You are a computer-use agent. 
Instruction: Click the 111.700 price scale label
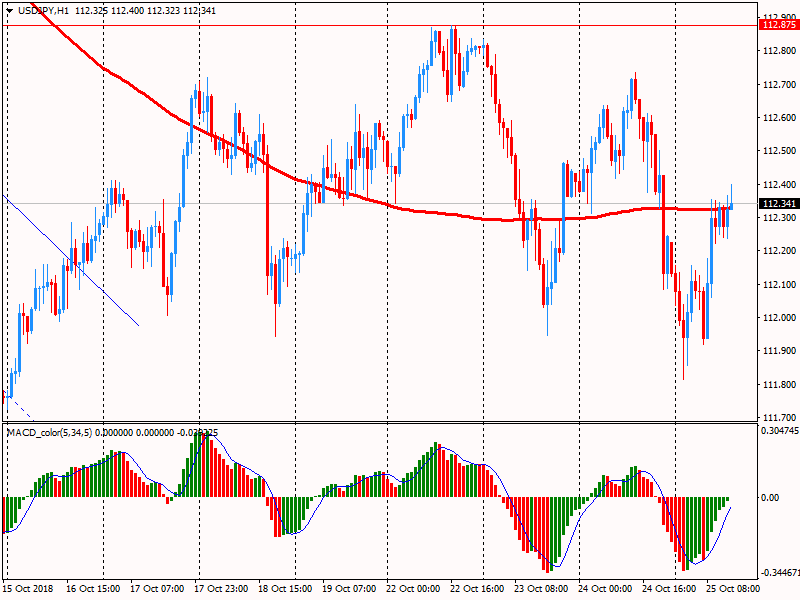click(780, 417)
